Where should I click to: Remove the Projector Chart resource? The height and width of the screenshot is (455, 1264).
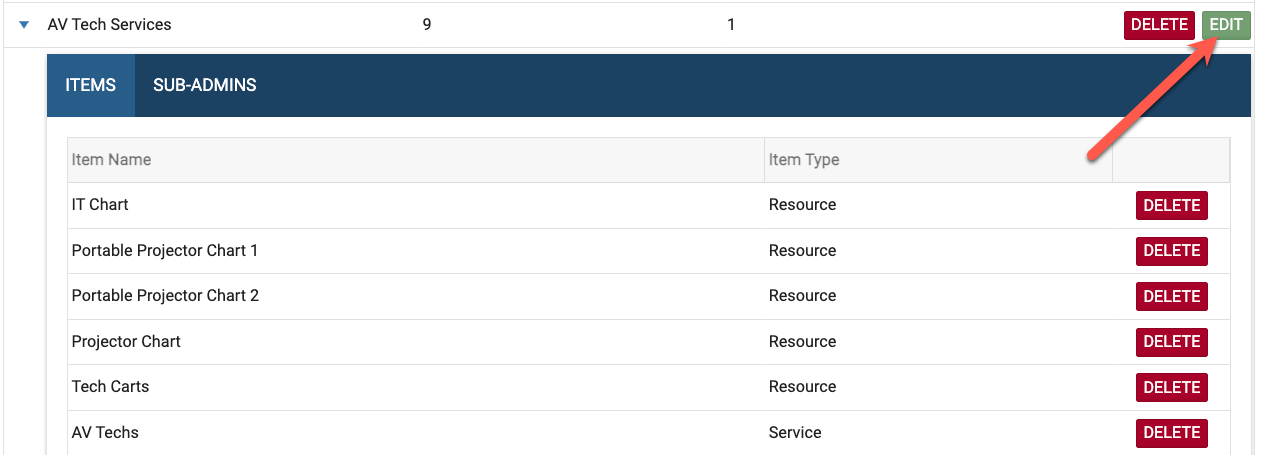[1171, 342]
